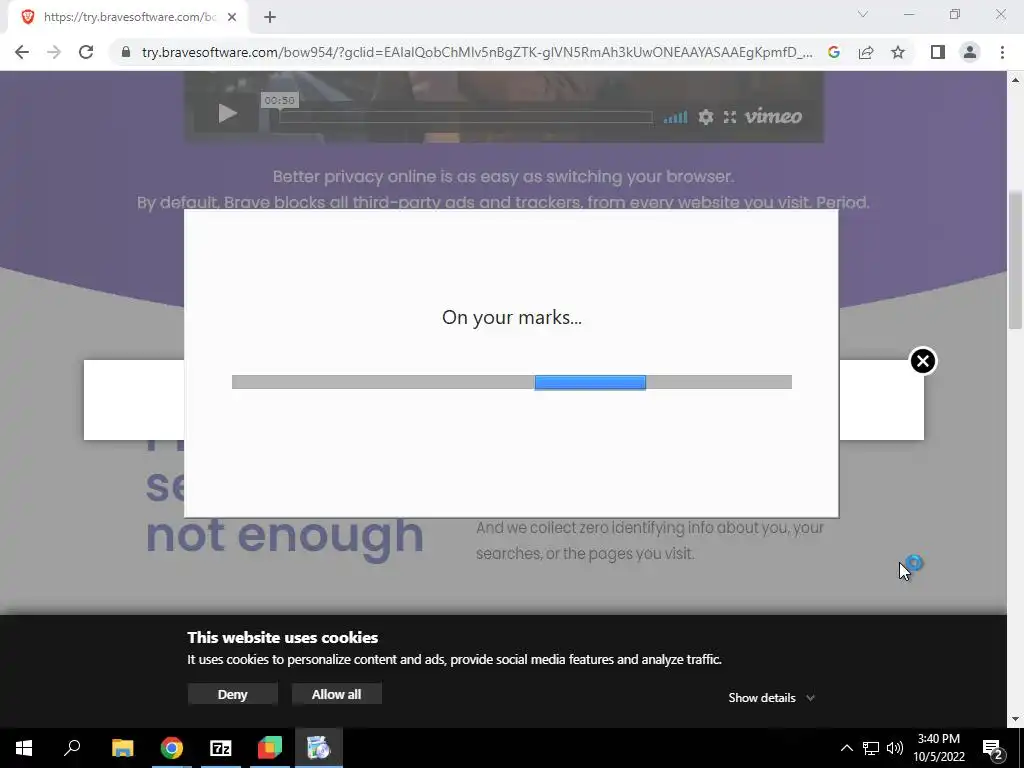This screenshot has height=768, width=1024.
Task: Click the browser forward arrow
Action: pos(54,52)
